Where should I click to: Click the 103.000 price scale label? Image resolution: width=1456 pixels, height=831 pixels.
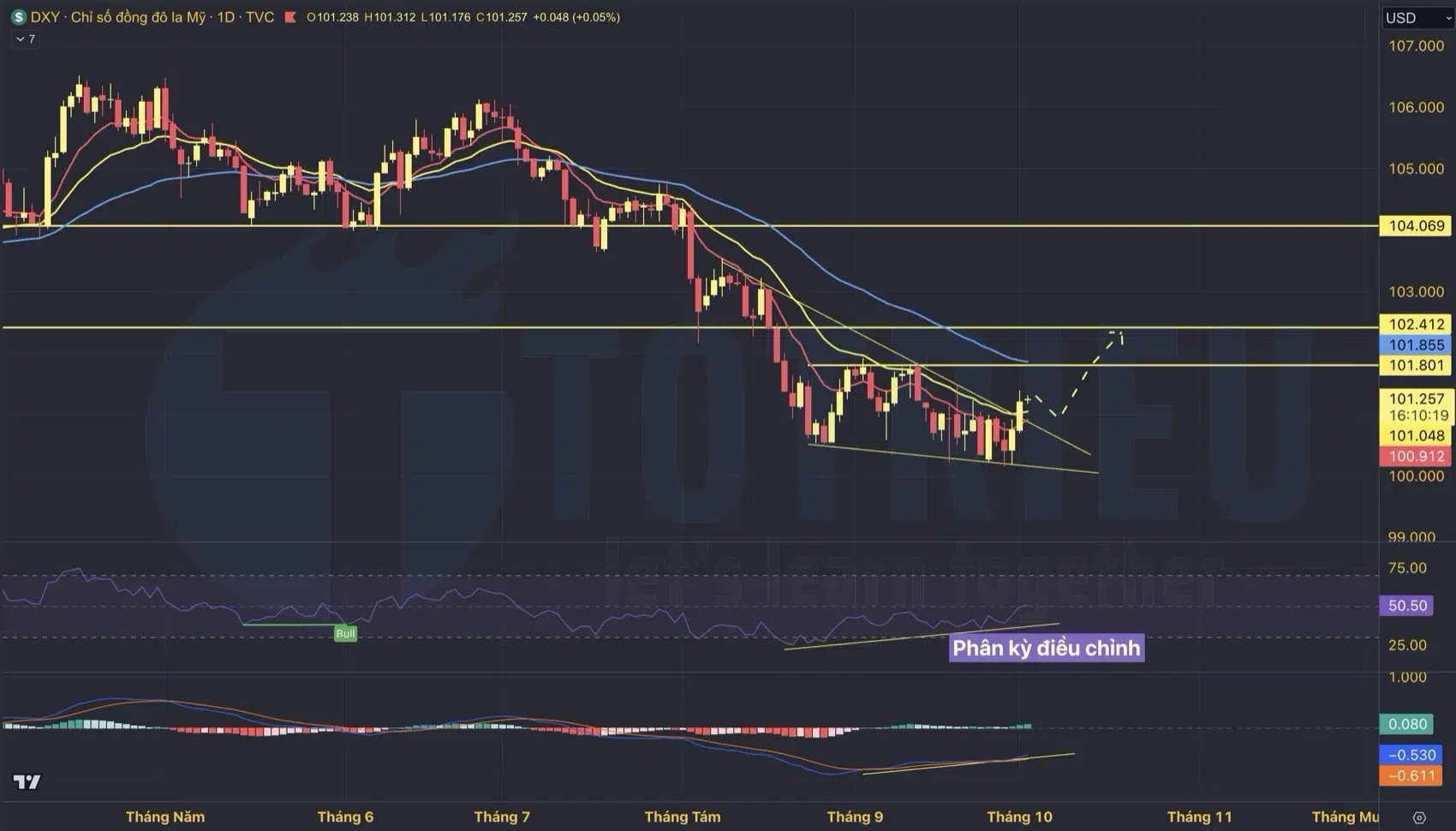tap(1417, 292)
